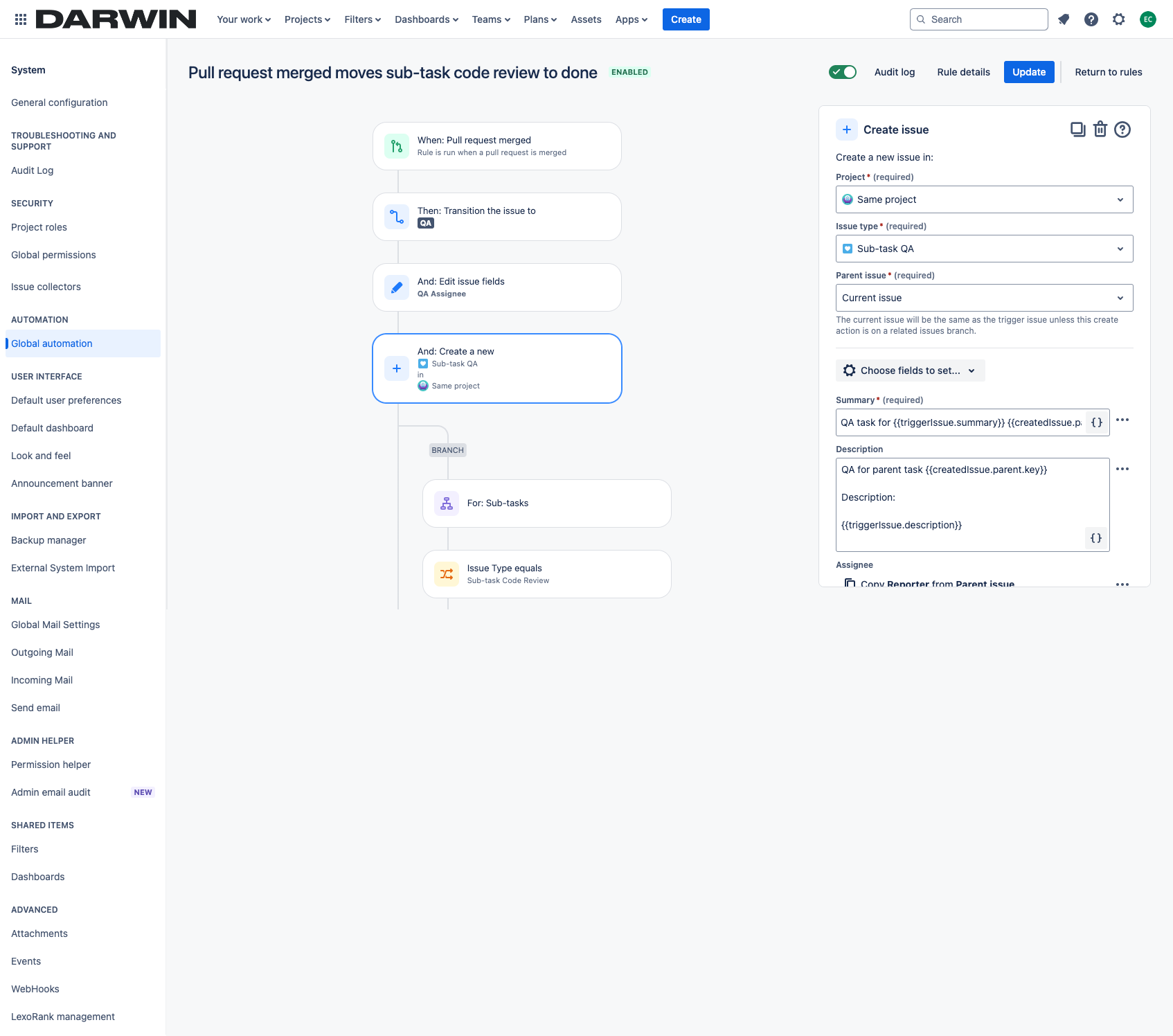Open the help question mark icon in header
Image resolution: width=1173 pixels, height=1036 pixels.
(1091, 19)
